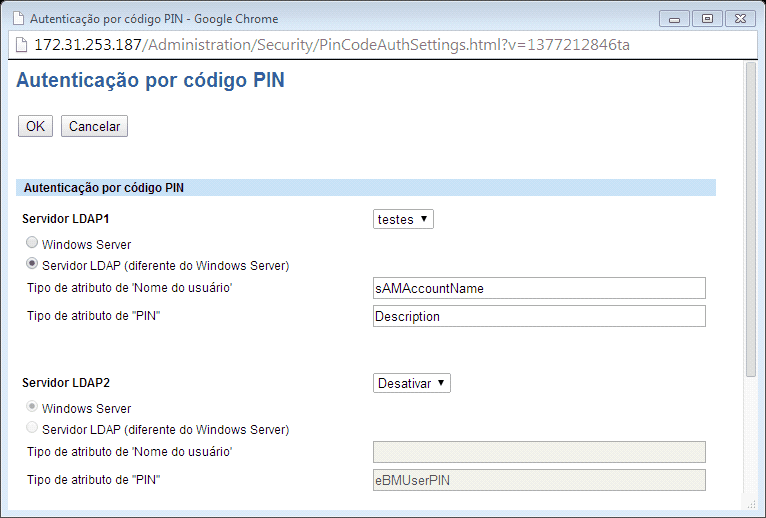Expand the Servidor LDAP2 'Desativar' dropdown
The height and width of the screenshot is (518, 766).
coord(412,383)
